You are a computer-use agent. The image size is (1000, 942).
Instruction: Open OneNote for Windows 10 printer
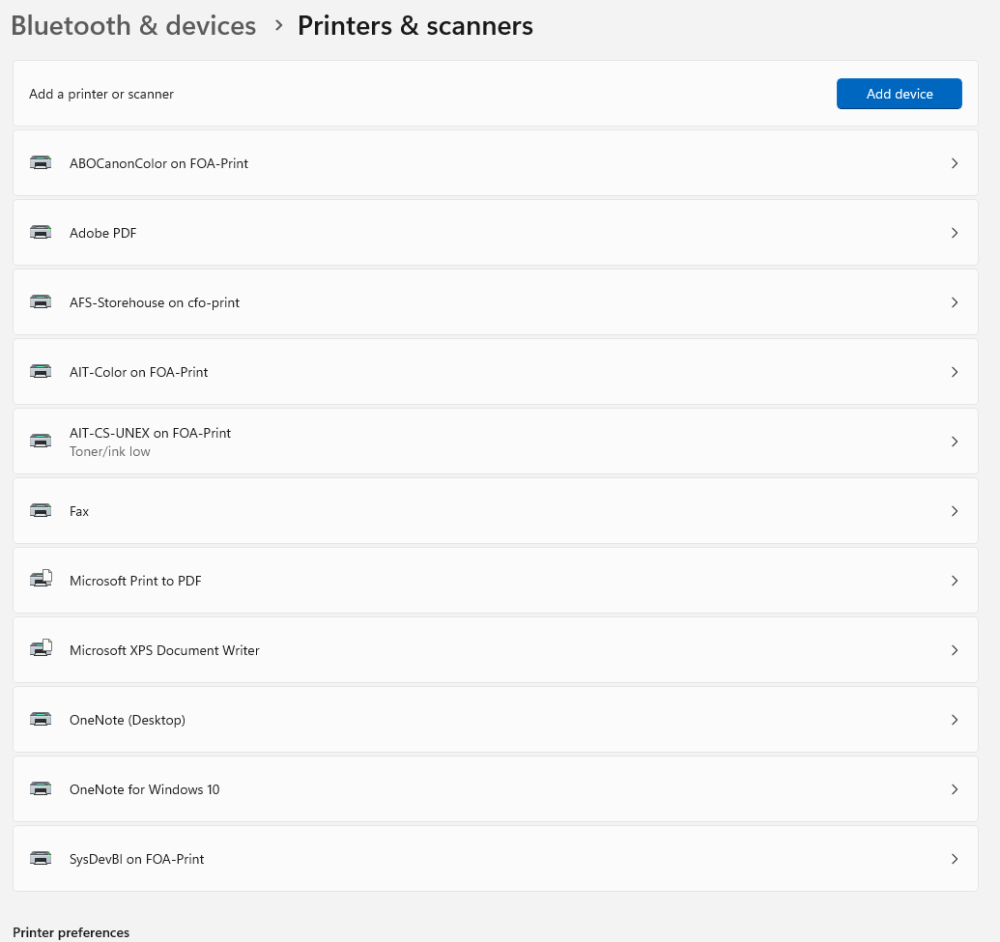(144, 789)
